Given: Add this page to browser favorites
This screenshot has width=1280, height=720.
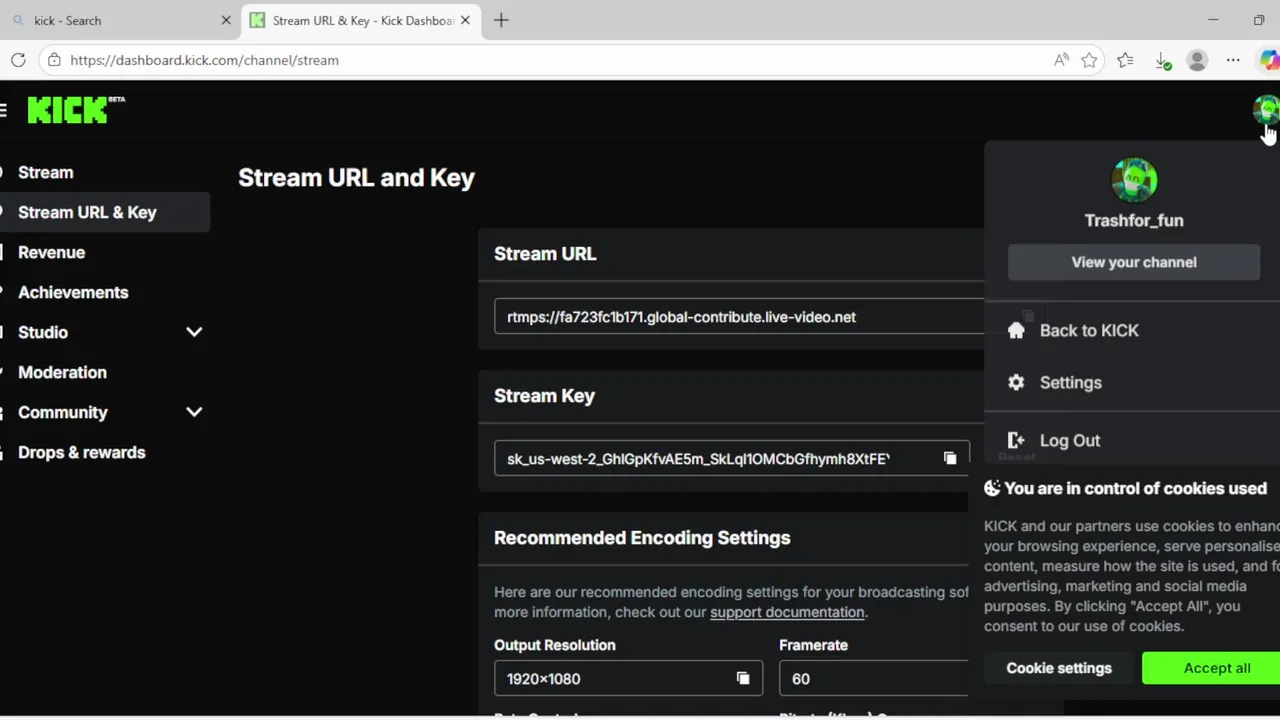Looking at the screenshot, I should pyautogui.click(x=1089, y=60).
